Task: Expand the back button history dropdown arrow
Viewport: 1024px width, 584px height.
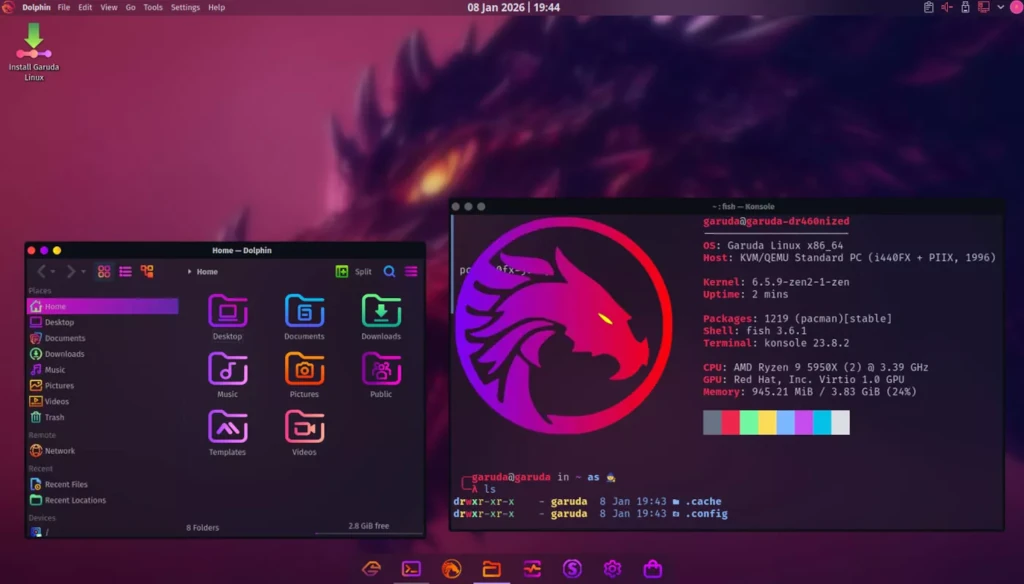Action: click(54, 271)
